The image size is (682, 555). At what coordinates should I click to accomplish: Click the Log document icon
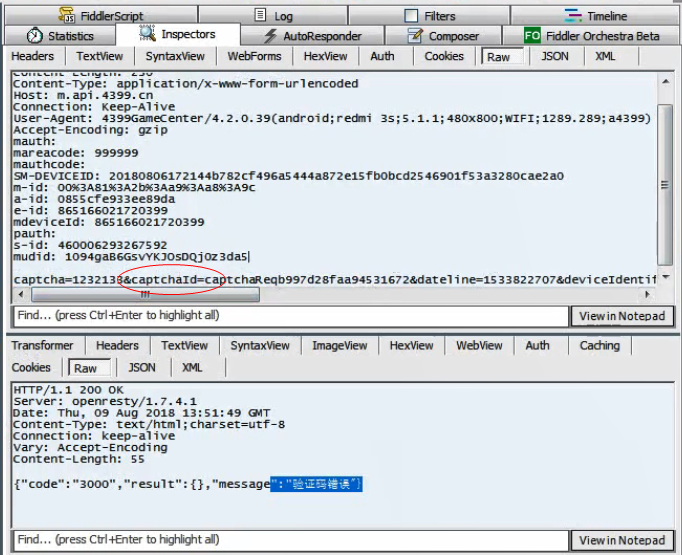point(260,15)
